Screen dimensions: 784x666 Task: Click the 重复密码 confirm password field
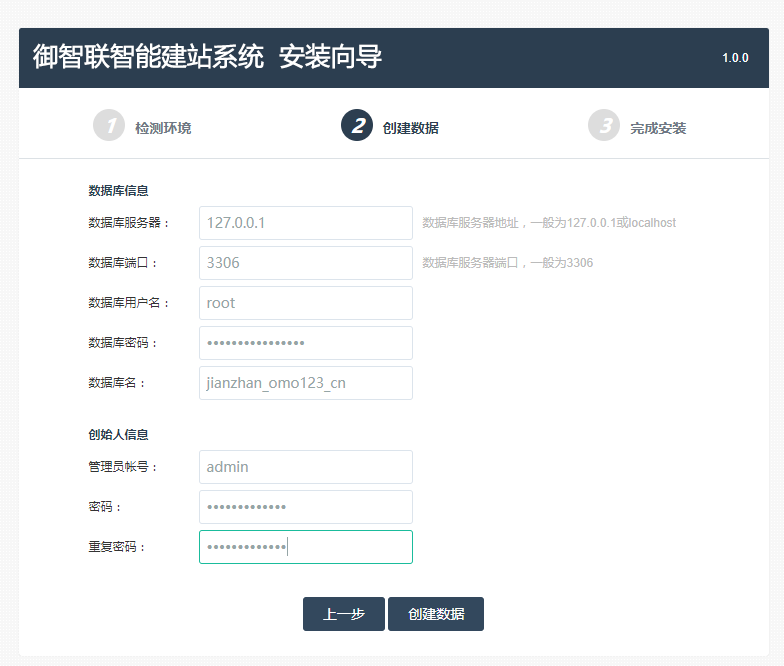(x=305, y=547)
